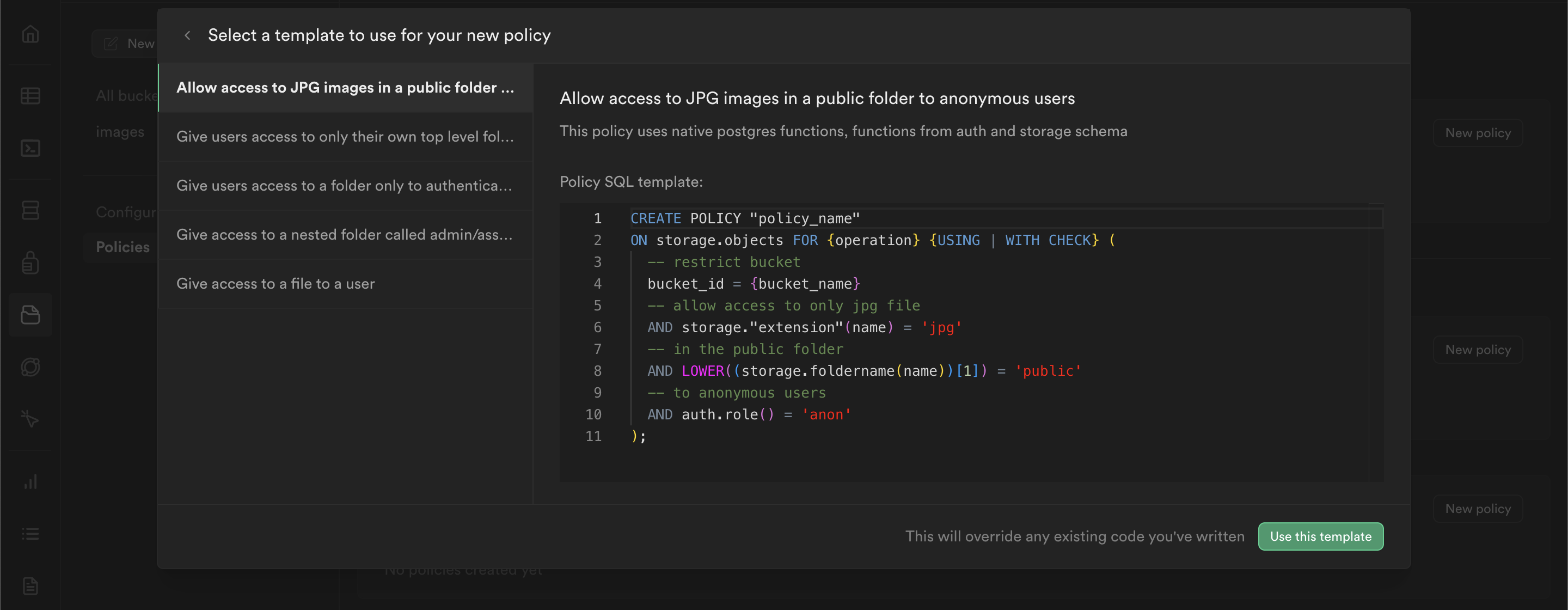Select 'Give access to a file to a user' template
Image resolution: width=1568 pixels, height=610 pixels.
tap(276, 282)
